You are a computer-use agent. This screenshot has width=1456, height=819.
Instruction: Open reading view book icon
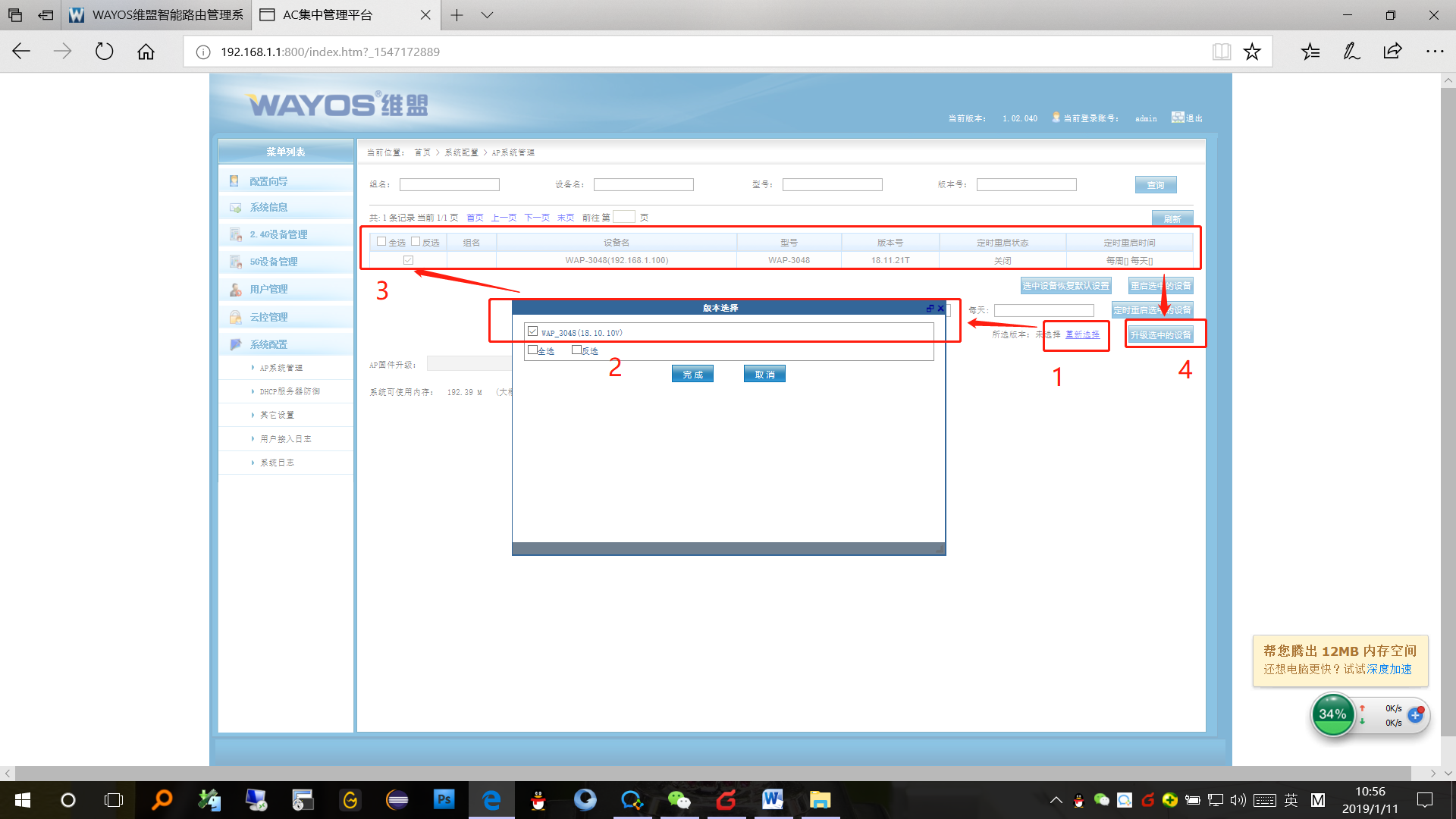click(x=1221, y=52)
